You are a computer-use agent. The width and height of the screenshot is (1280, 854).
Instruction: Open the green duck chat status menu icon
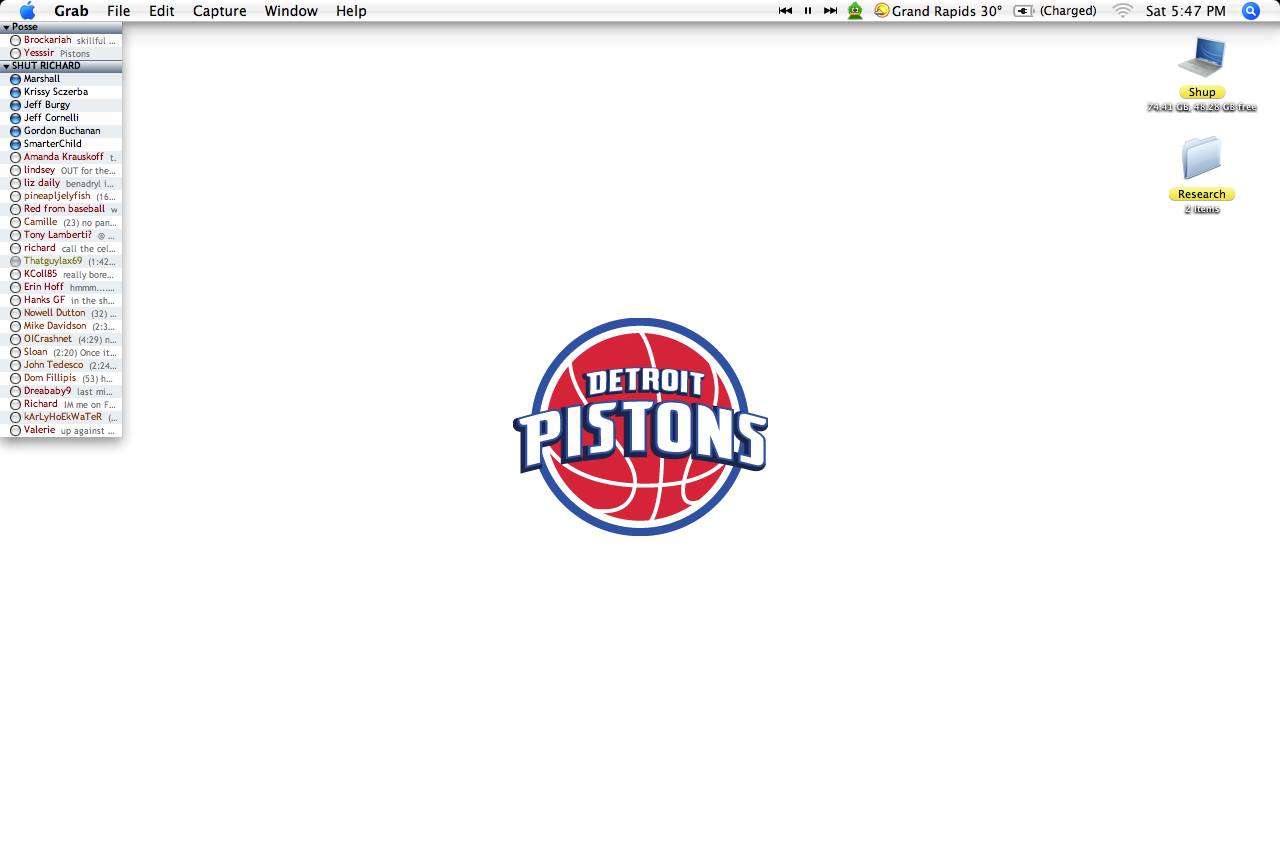pyautogui.click(x=855, y=11)
